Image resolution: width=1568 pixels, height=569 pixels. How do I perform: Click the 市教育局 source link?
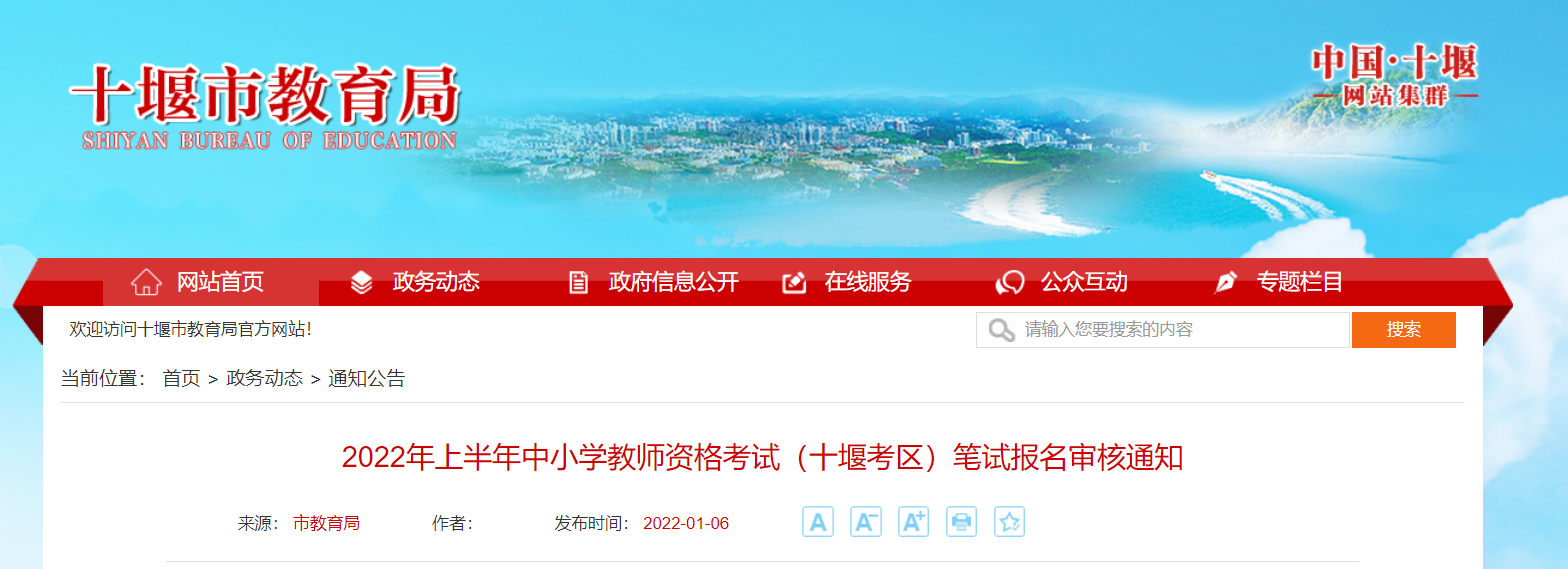point(326,523)
